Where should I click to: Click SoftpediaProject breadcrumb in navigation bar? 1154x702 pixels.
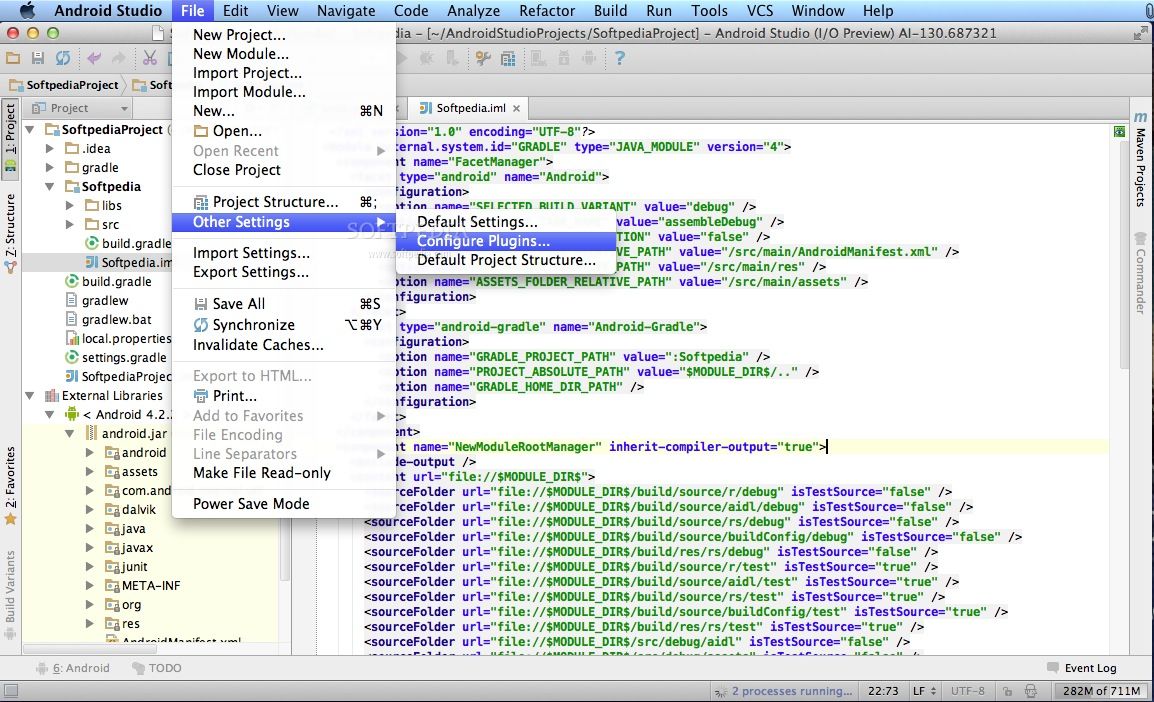pyautogui.click(x=64, y=85)
